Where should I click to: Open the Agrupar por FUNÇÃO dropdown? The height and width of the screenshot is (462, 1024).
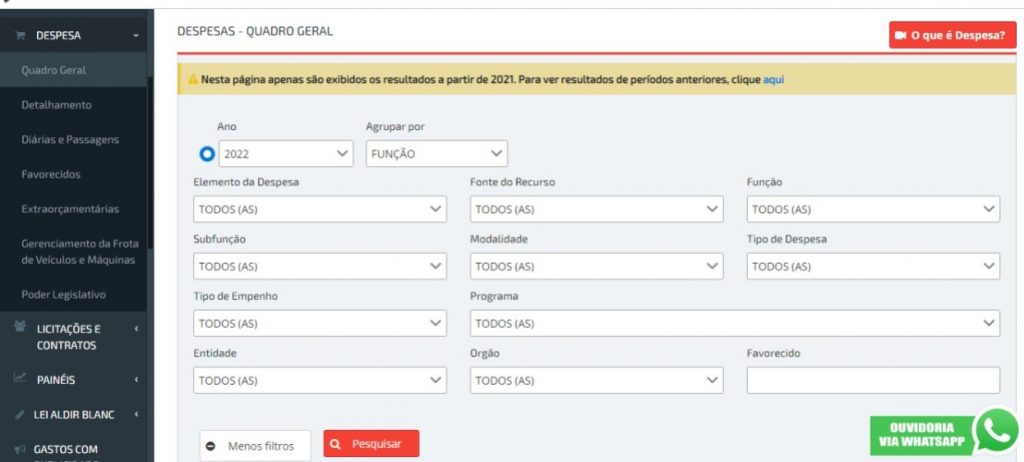436,154
